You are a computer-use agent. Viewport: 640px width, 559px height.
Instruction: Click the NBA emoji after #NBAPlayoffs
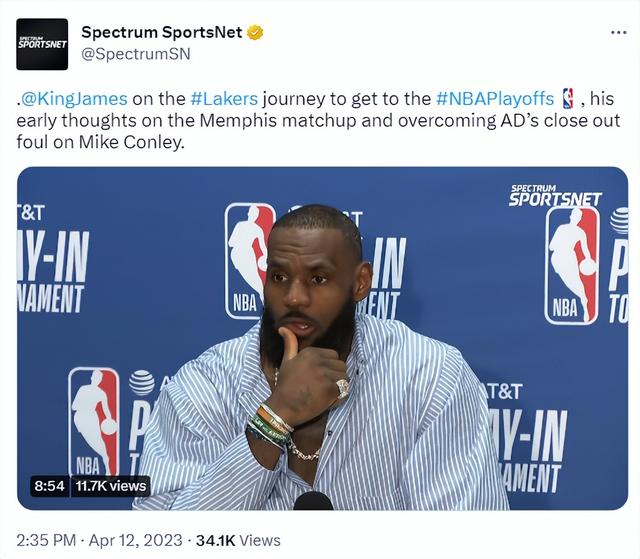point(568,98)
